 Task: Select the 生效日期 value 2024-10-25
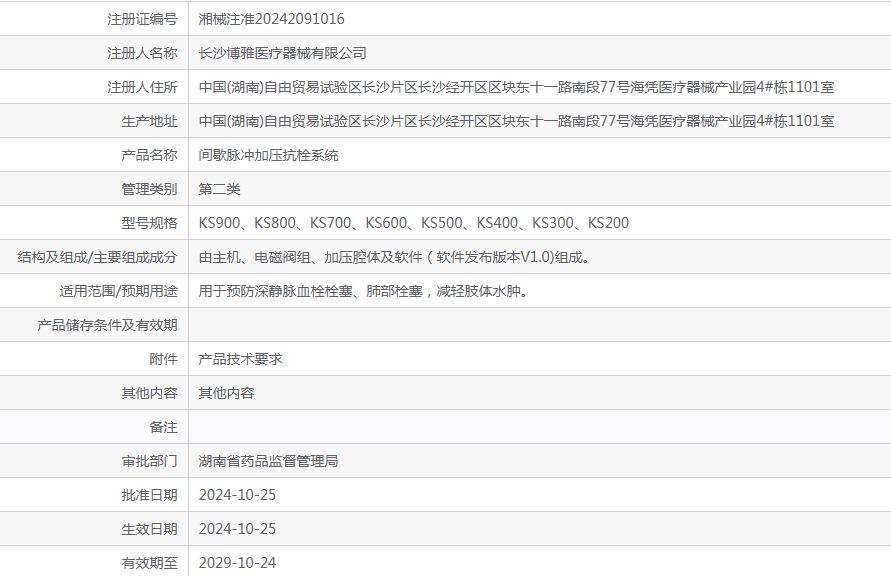237,529
